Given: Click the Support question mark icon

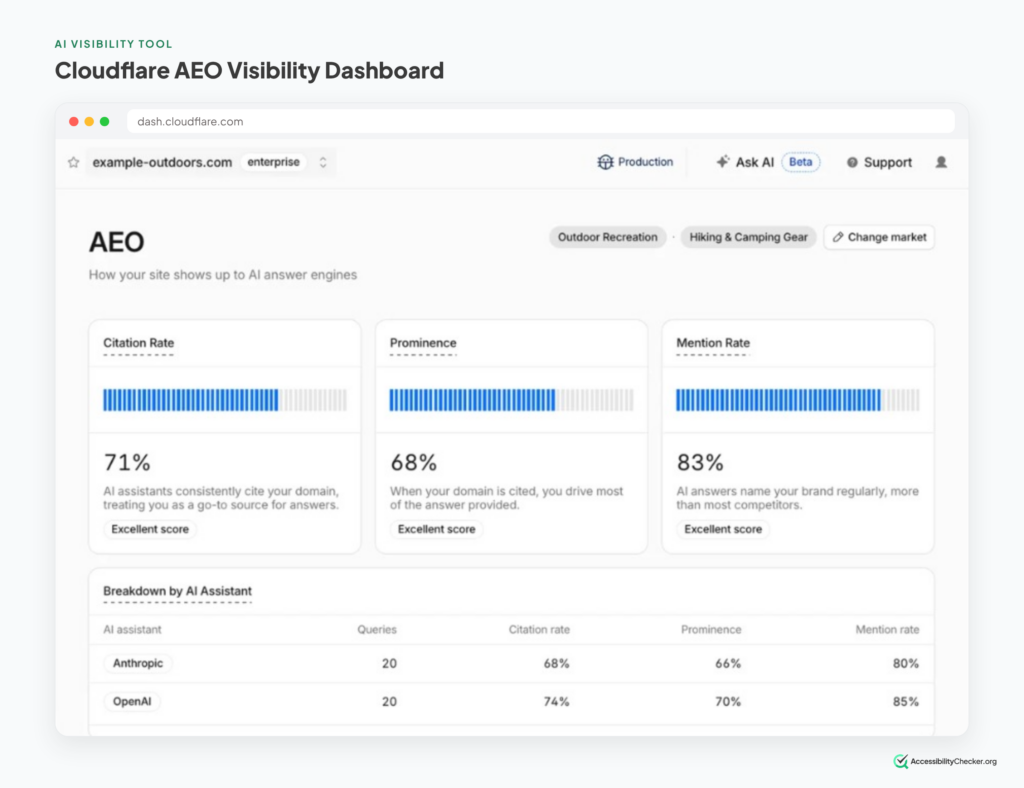Looking at the screenshot, I should point(852,163).
